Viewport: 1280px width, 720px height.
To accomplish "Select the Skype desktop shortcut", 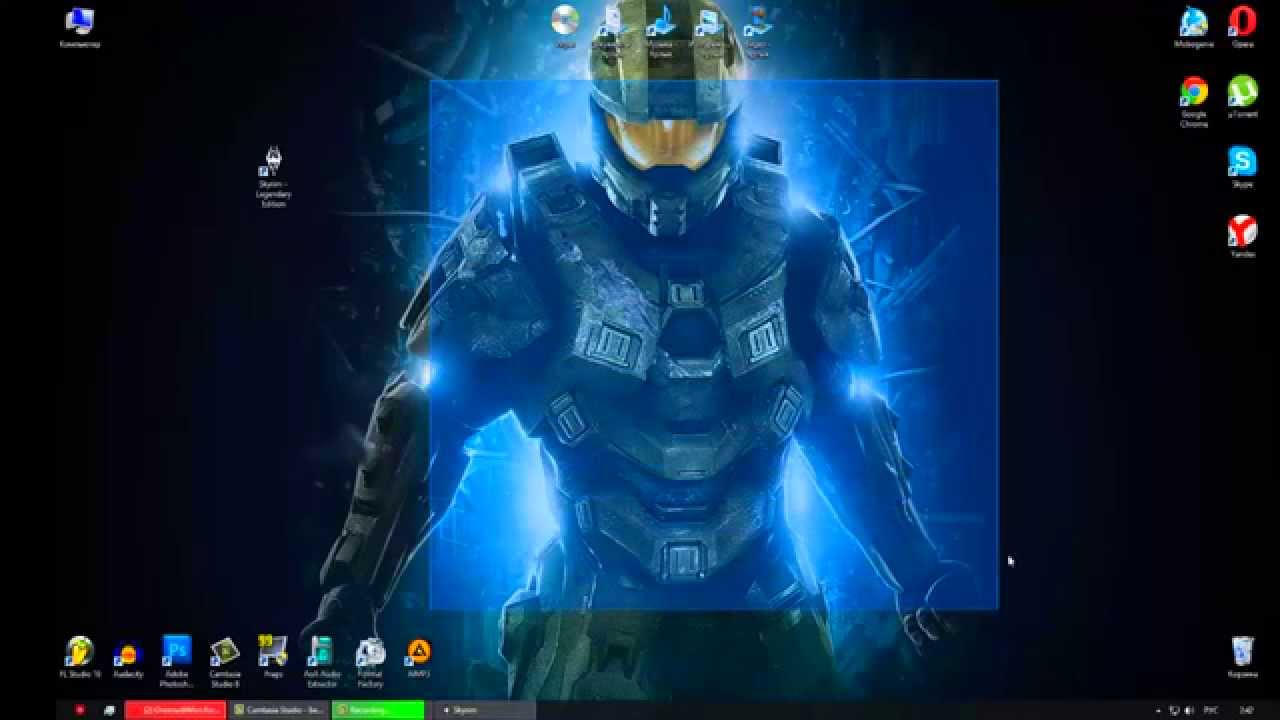I will pyautogui.click(x=1242, y=167).
